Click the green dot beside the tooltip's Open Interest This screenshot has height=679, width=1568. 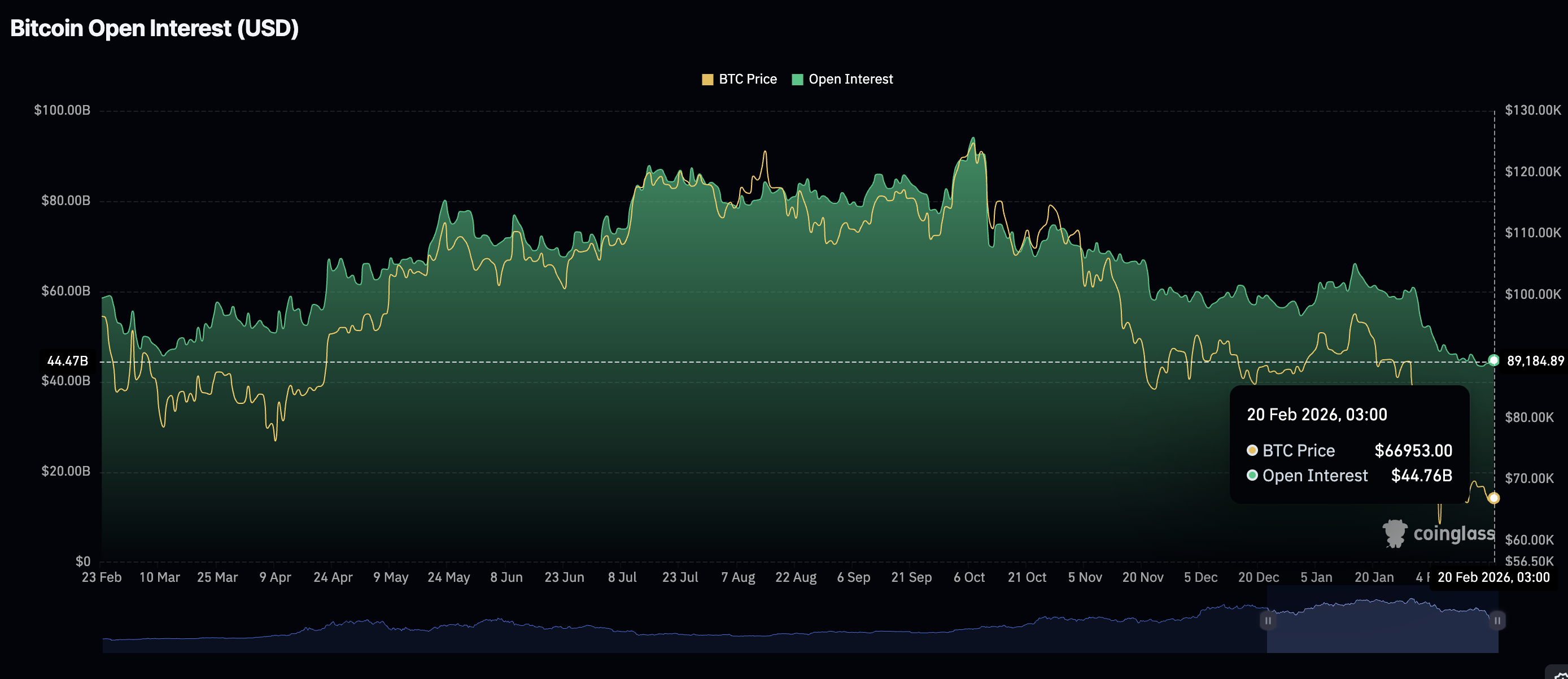(x=1252, y=476)
